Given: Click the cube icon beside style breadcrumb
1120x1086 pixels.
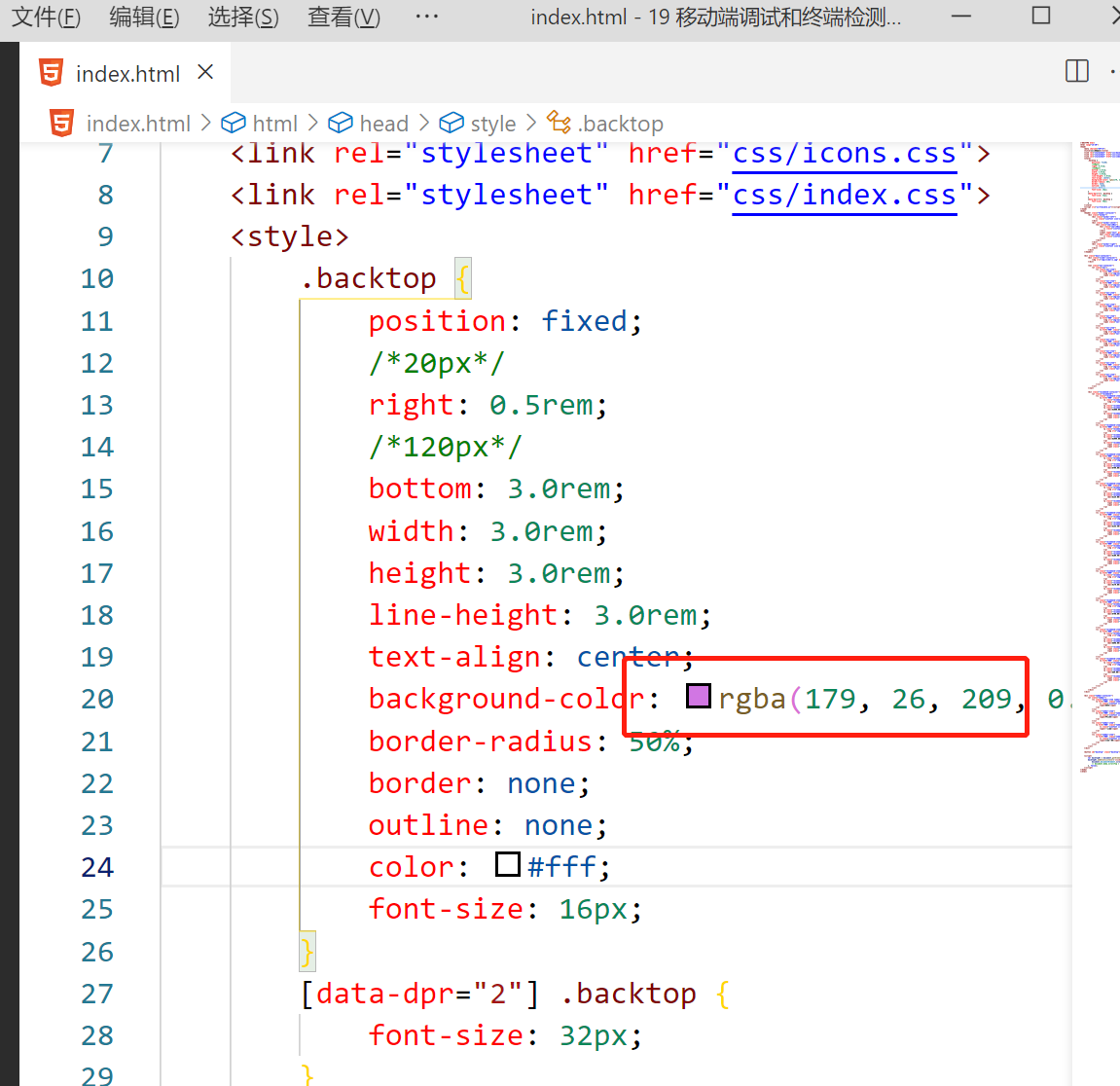Looking at the screenshot, I should click(x=452, y=123).
